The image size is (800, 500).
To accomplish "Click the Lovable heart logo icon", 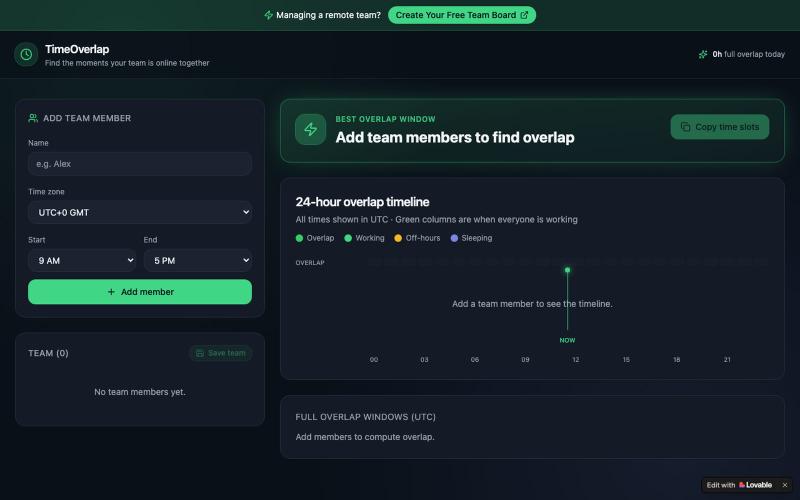I will [742, 485].
